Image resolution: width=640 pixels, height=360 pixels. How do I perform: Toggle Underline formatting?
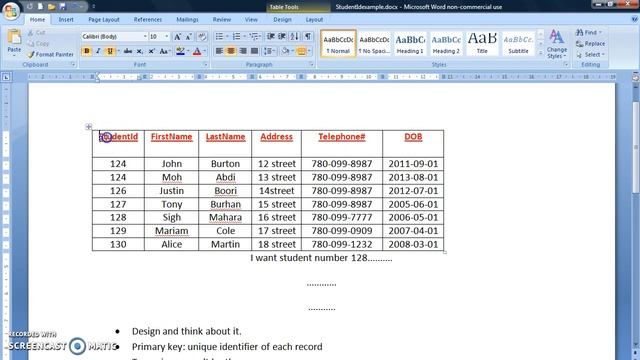click(x=109, y=51)
